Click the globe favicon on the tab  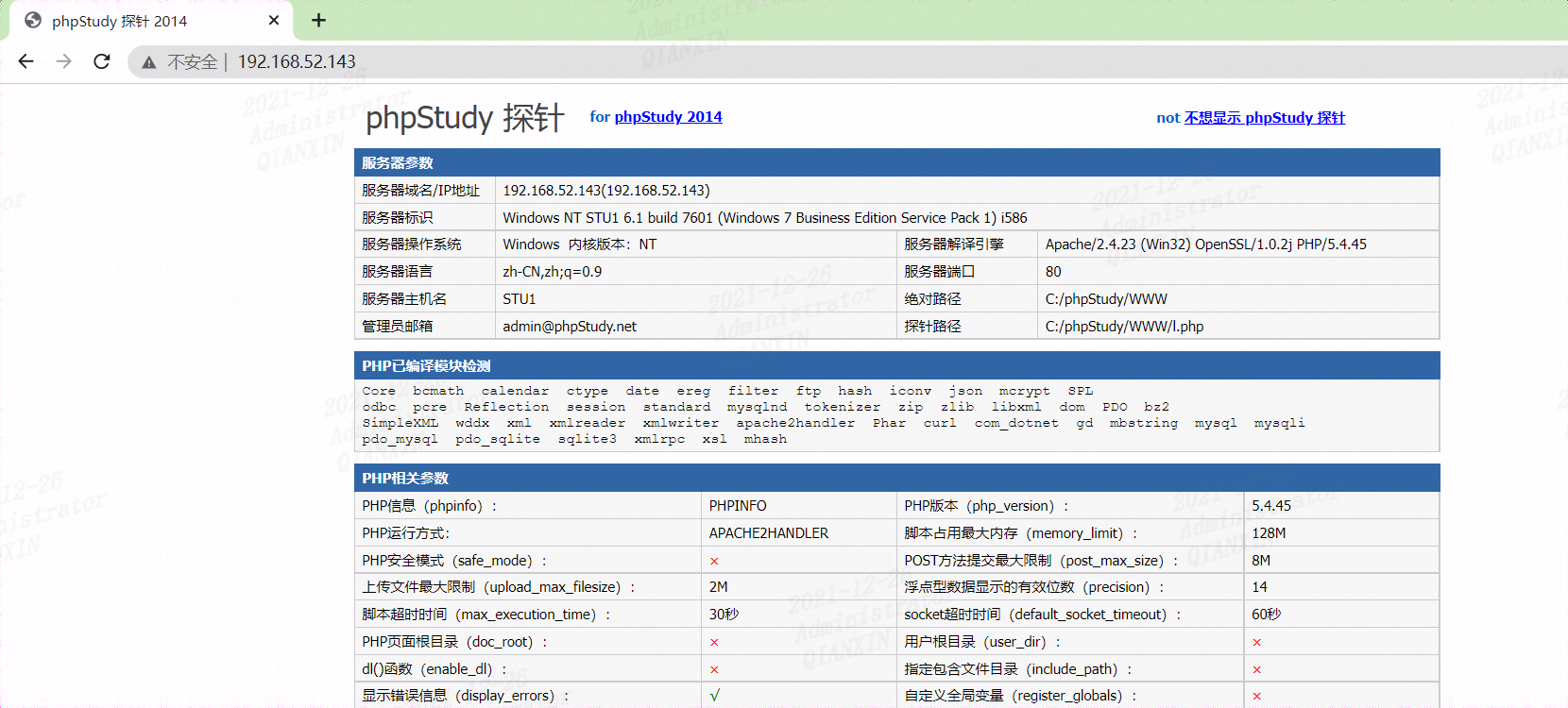coord(33,20)
